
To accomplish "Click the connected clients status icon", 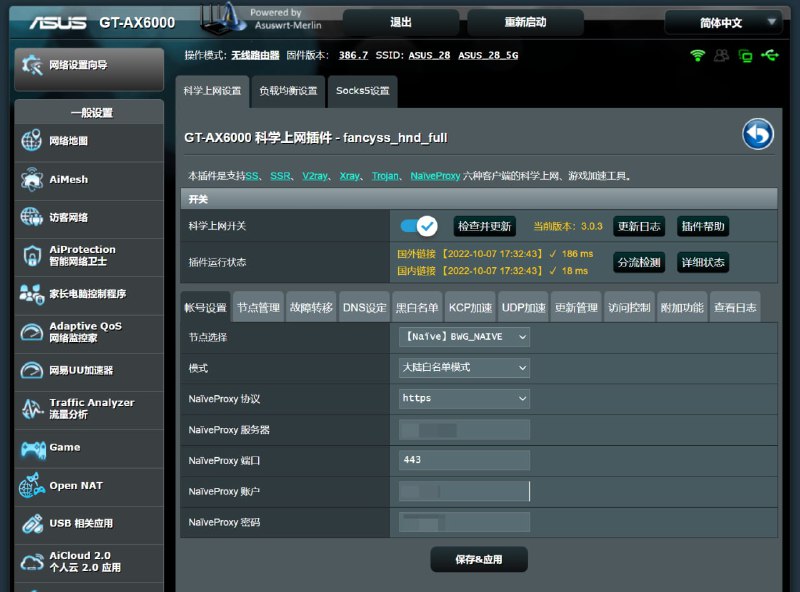I will point(721,55).
